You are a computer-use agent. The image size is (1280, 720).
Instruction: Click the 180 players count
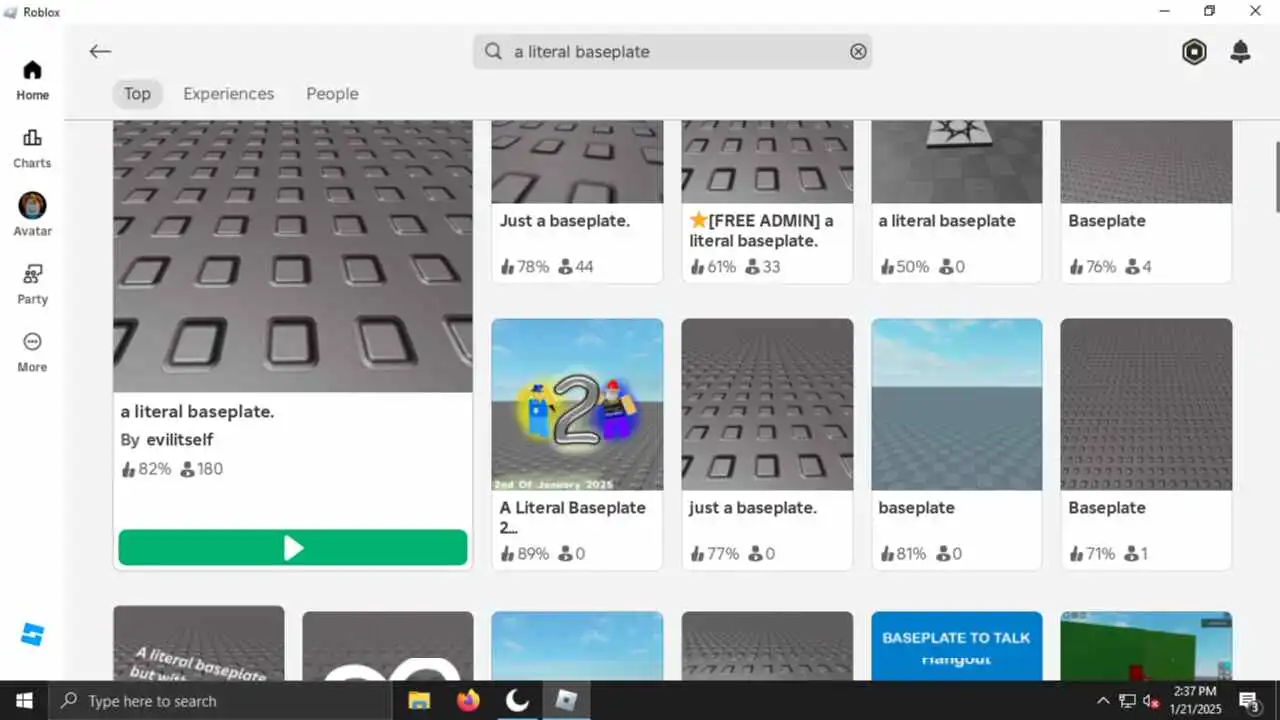point(201,469)
